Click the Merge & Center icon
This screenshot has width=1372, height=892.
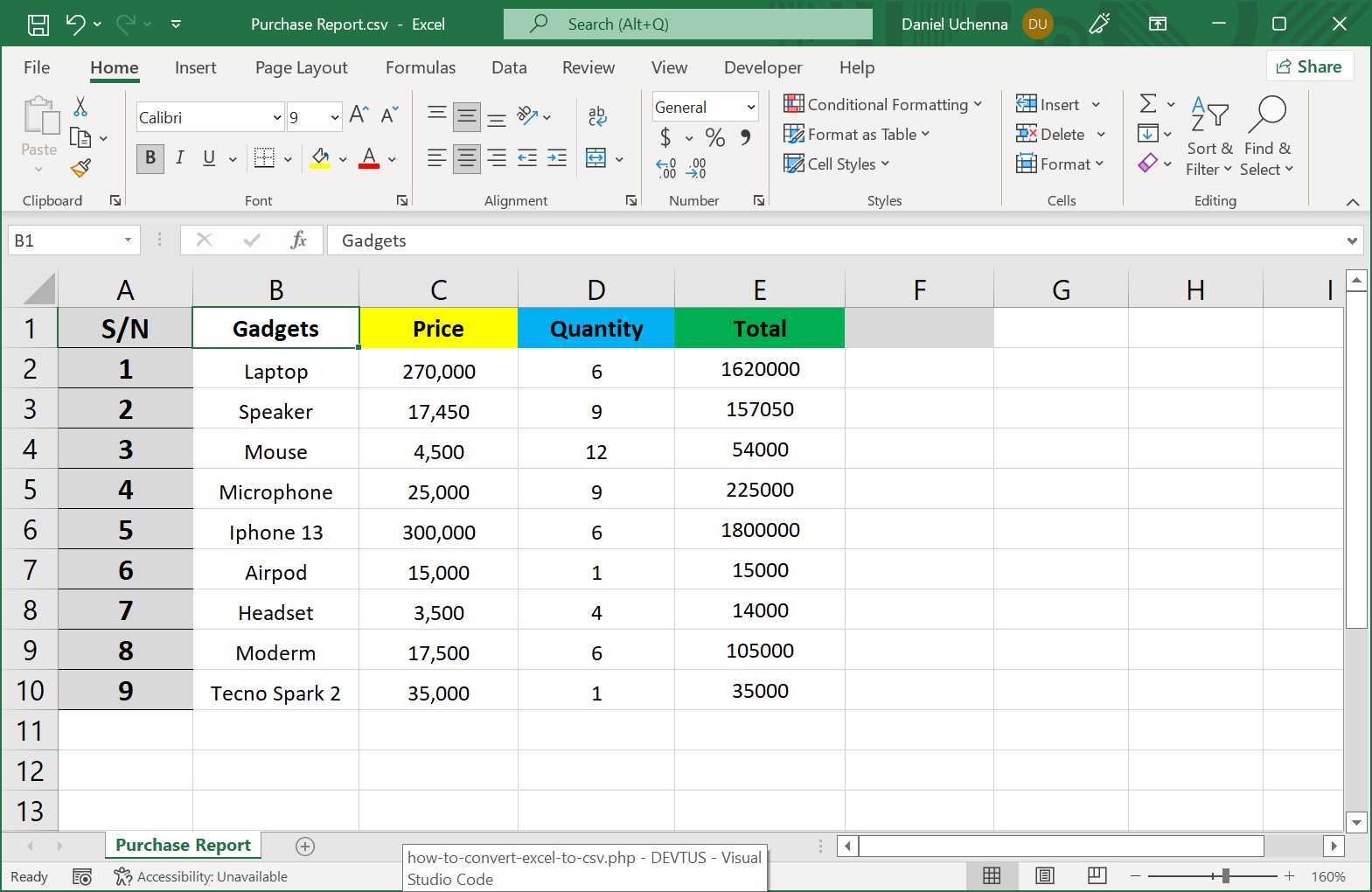tap(595, 158)
